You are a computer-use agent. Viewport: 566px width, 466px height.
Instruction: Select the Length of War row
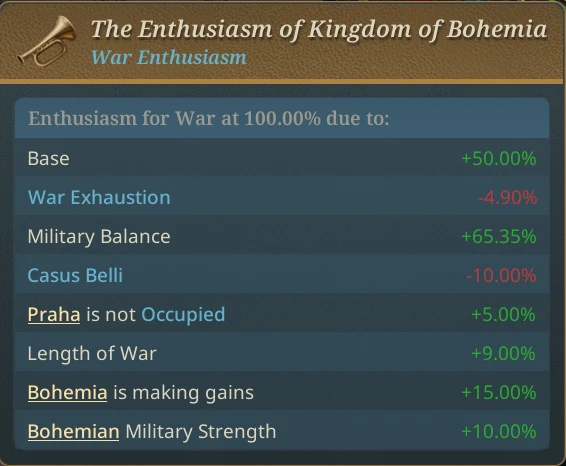(x=282, y=353)
